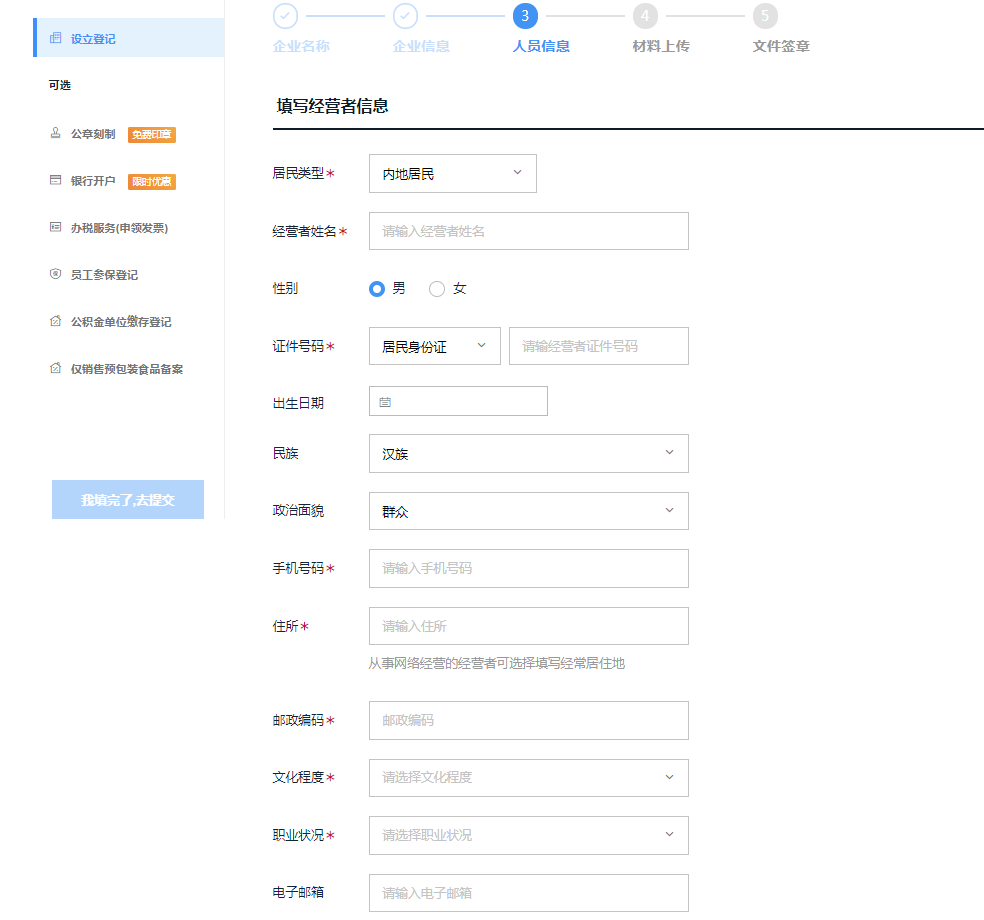Focus the 经营者证件号码 input field
The width and height of the screenshot is (984, 920).
pyautogui.click(x=599, y=346)
